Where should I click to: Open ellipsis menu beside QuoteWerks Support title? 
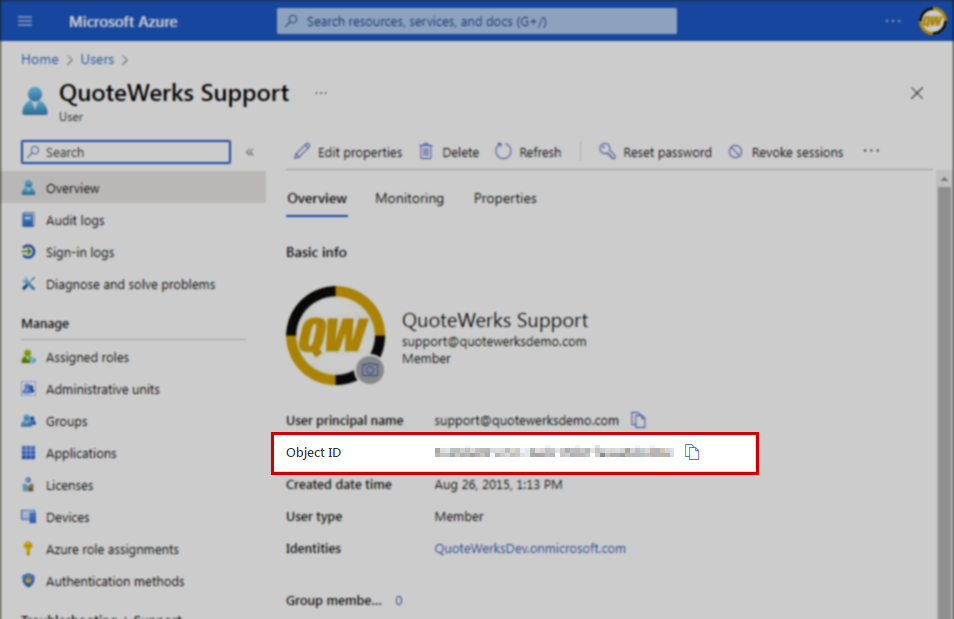pyautogui.click(x=321, y=93)
